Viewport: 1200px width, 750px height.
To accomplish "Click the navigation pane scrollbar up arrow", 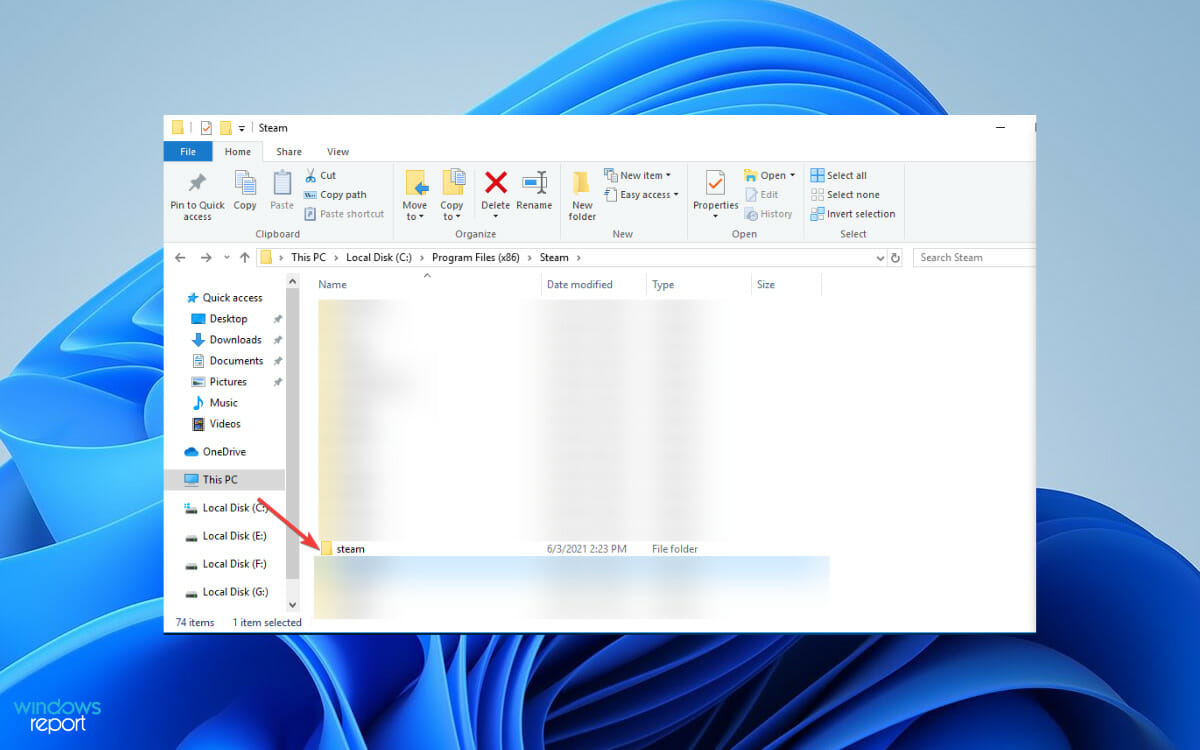I will pyautogui.click(x=292, y=282).
